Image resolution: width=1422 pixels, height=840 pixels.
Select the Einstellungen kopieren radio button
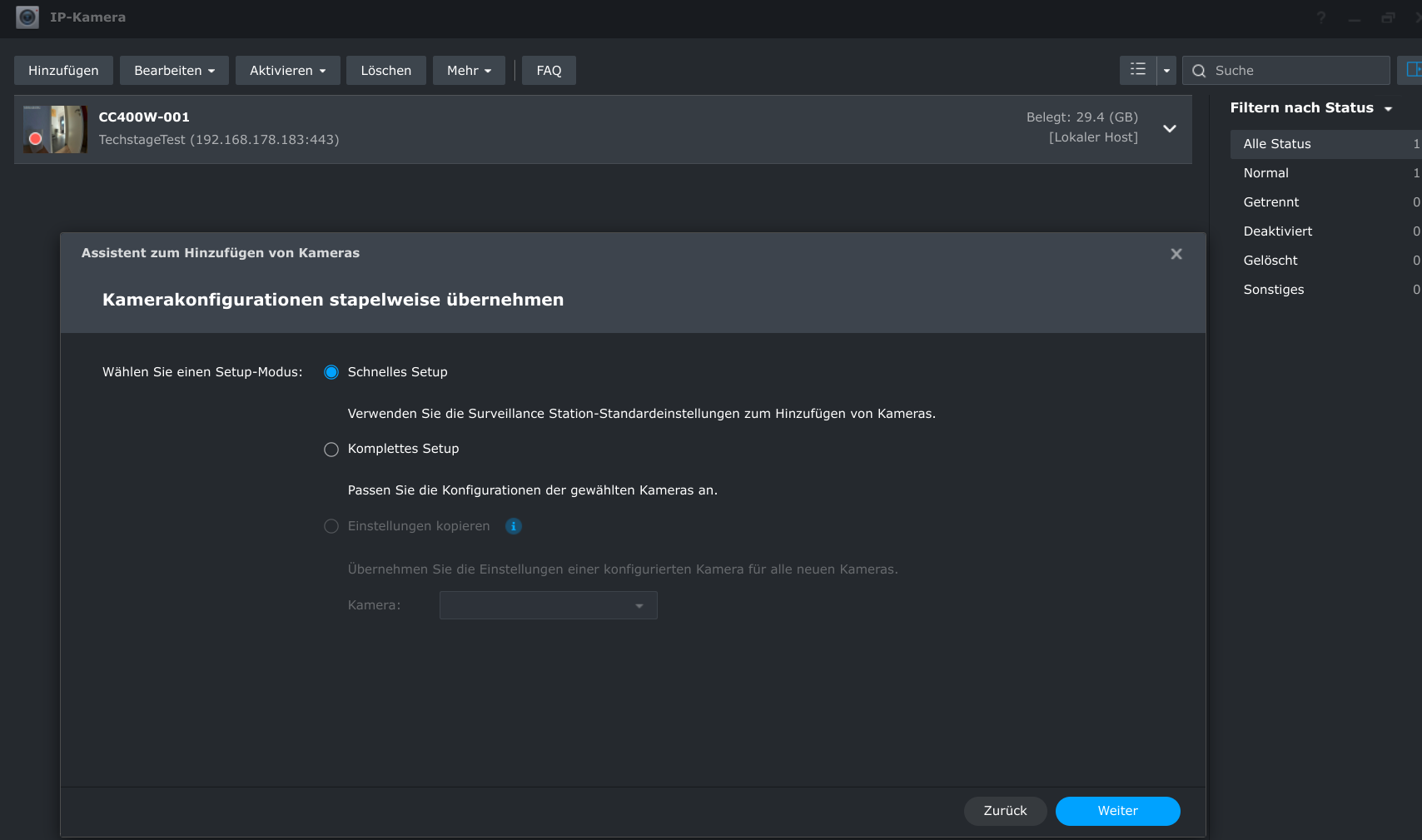point(331,526)
